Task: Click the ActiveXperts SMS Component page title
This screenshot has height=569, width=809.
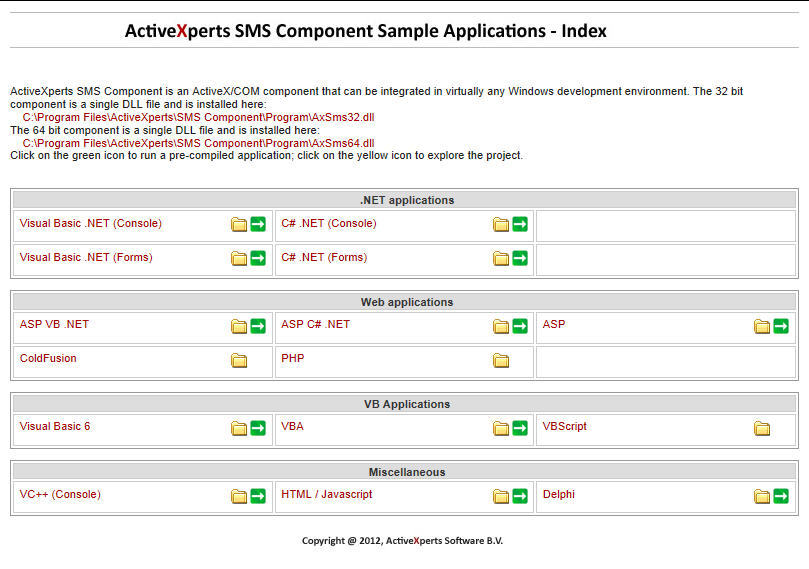Action: tap(366, 31)
